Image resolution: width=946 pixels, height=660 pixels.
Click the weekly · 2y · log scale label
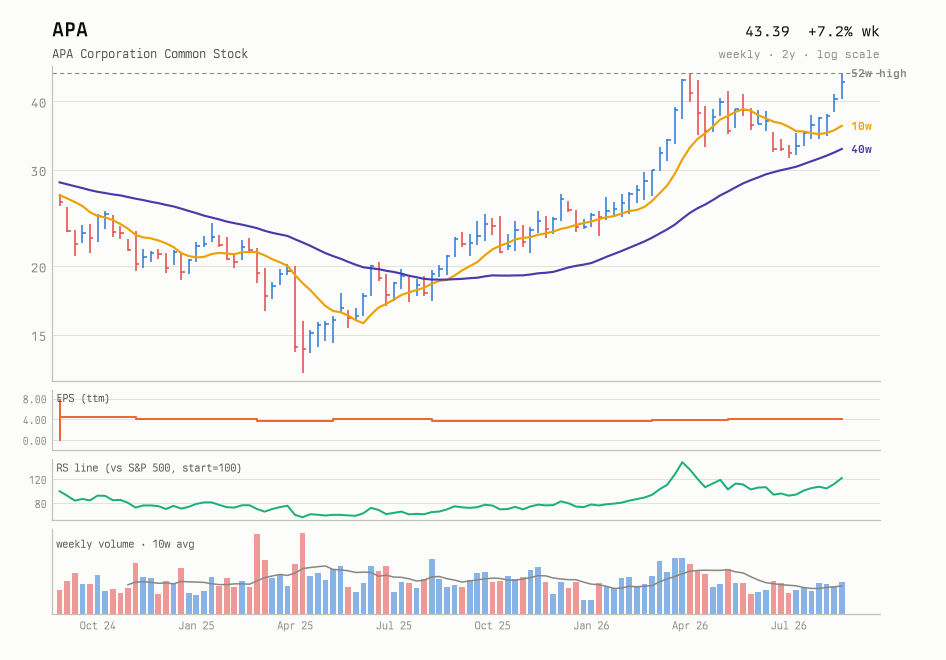pos(799,54)
